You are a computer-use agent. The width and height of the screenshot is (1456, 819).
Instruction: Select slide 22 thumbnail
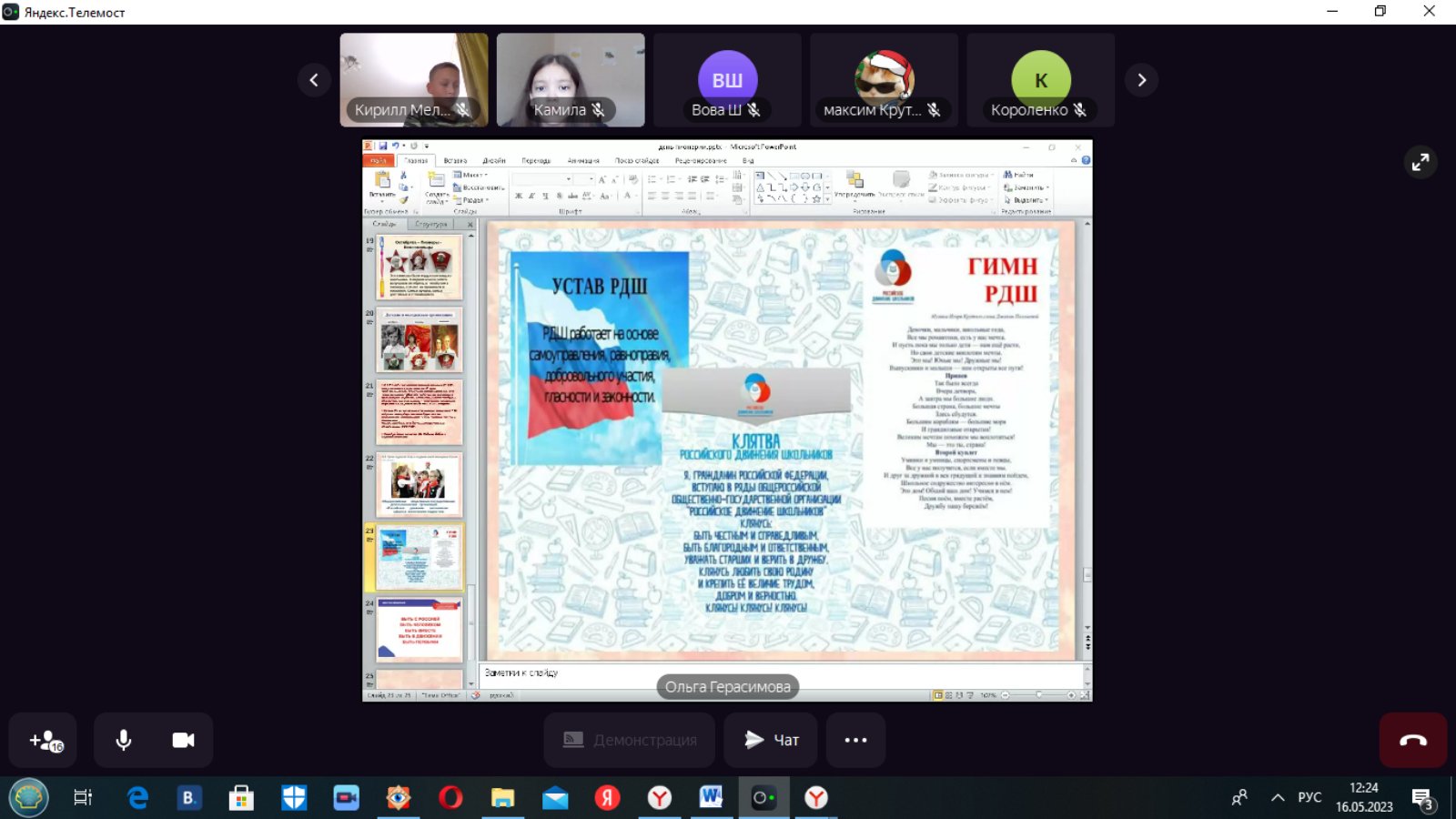point(420,485)
